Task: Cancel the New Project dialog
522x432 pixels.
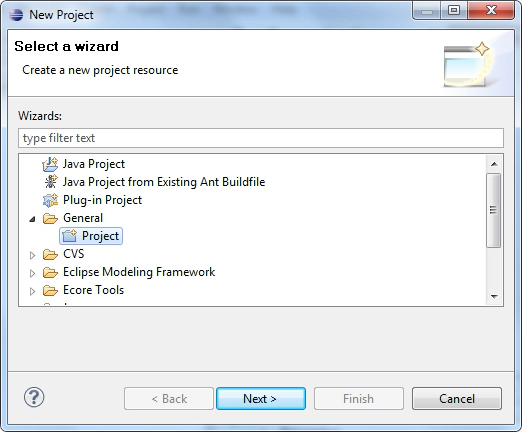Action: [457, 398]
